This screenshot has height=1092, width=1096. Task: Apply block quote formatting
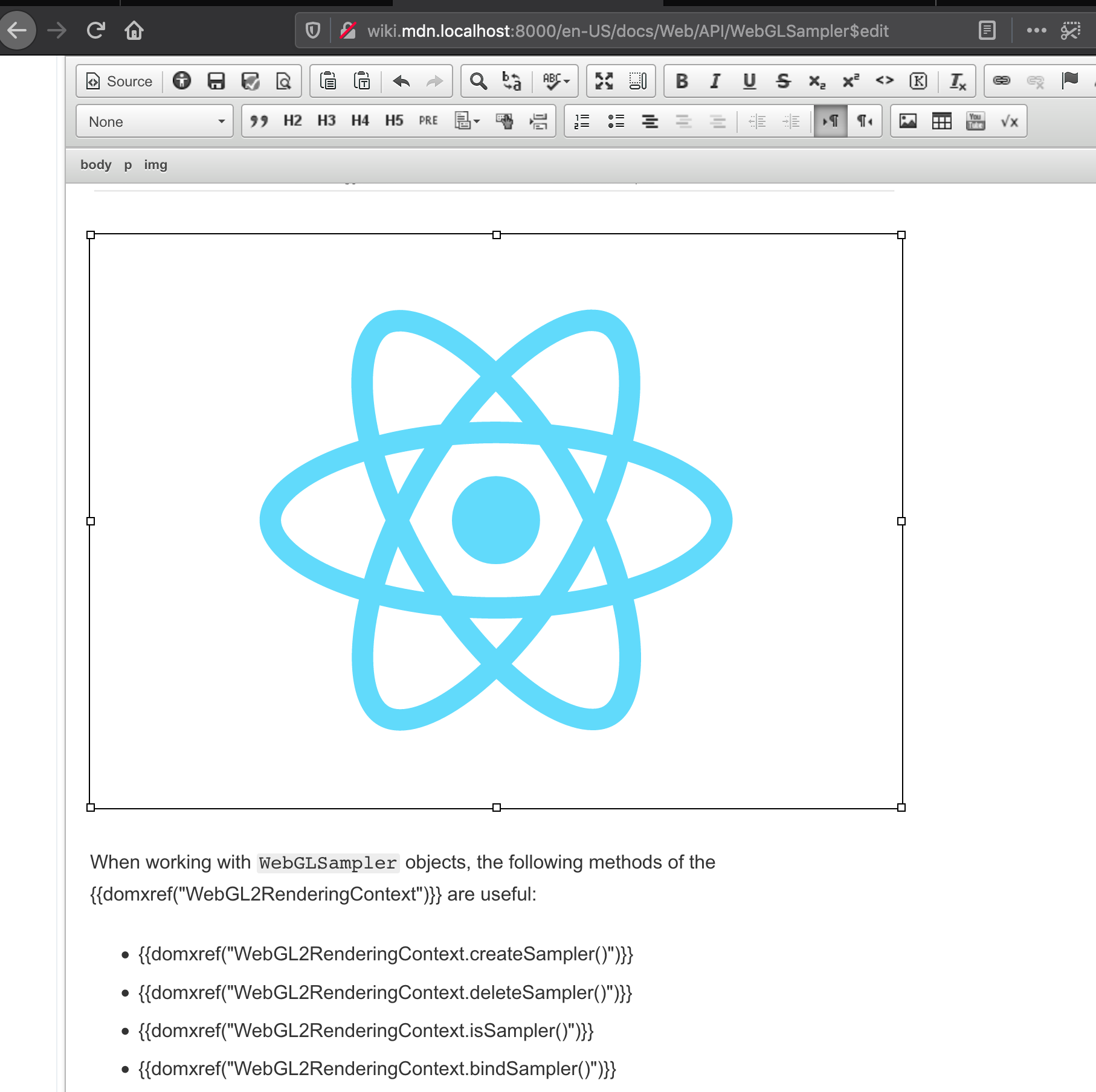click(x=259, y=121)
